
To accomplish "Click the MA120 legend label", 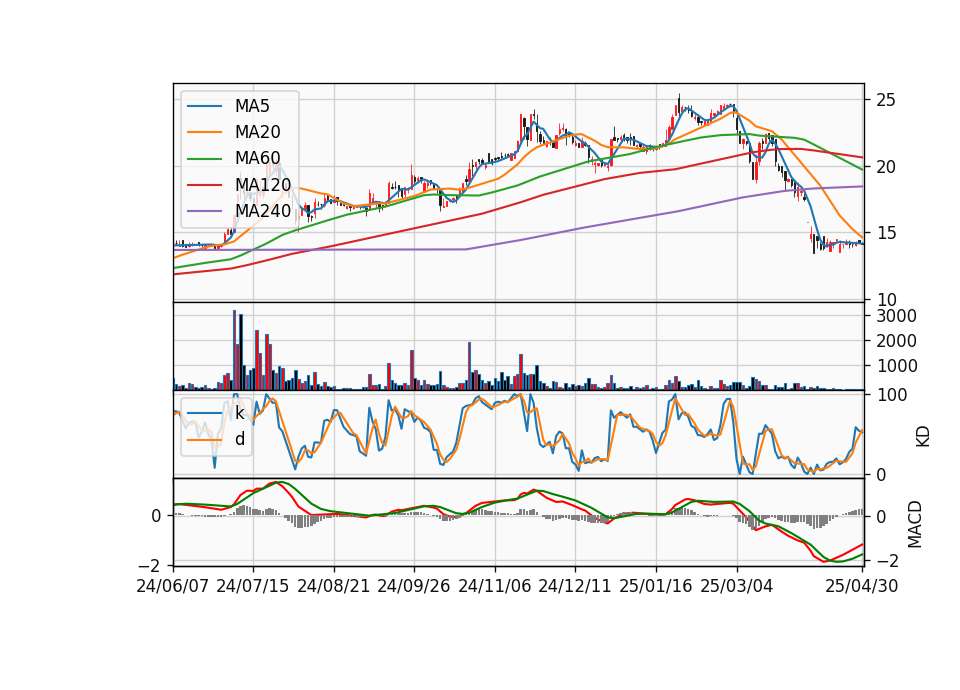I will (263, 185).
